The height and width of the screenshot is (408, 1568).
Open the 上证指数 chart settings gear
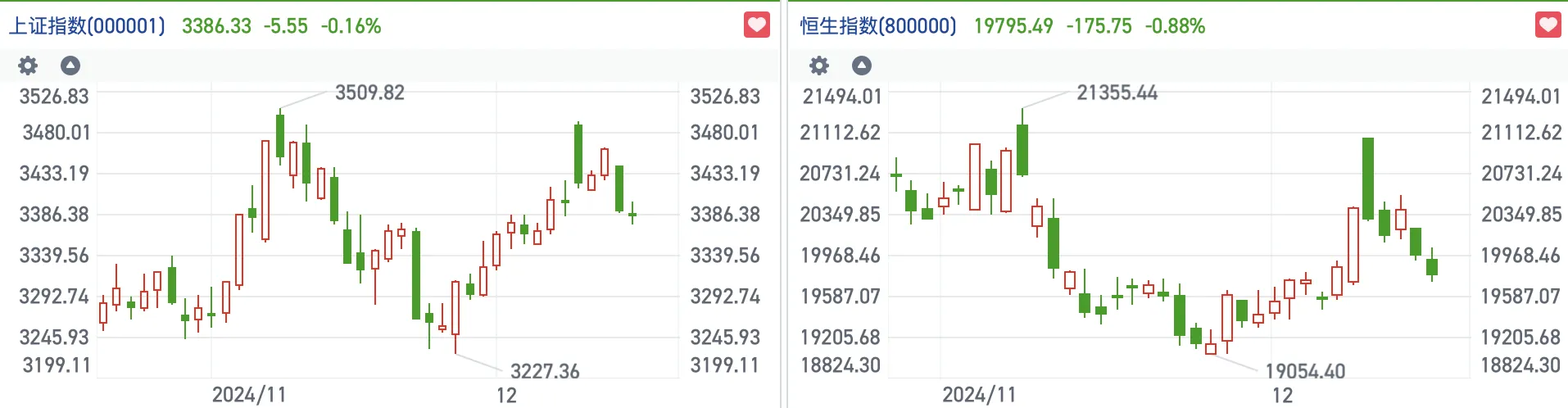click(28, 66)
